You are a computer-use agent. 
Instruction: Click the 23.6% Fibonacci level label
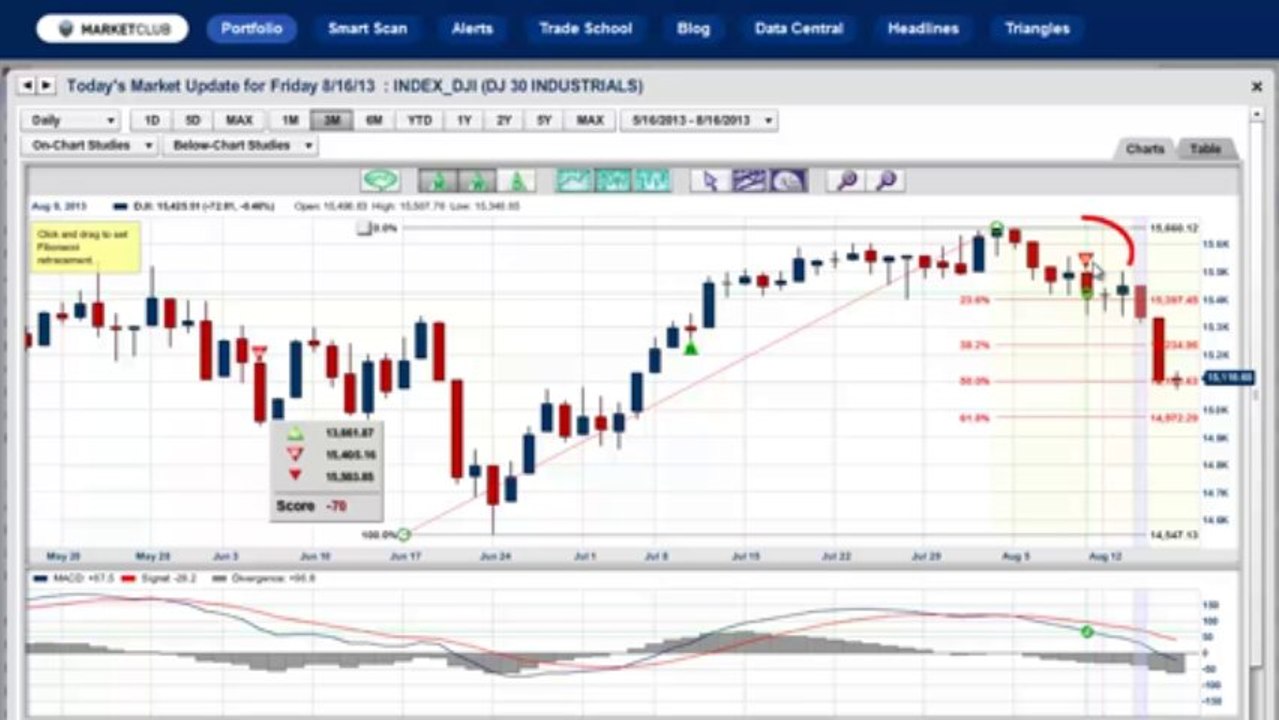[975, 299]
